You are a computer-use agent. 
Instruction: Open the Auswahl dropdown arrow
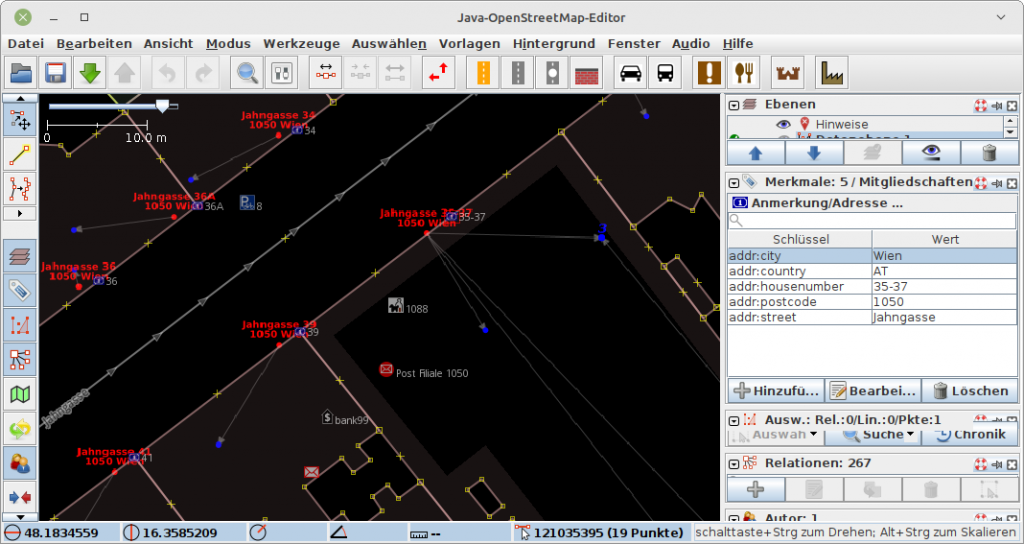pos(814,435)
